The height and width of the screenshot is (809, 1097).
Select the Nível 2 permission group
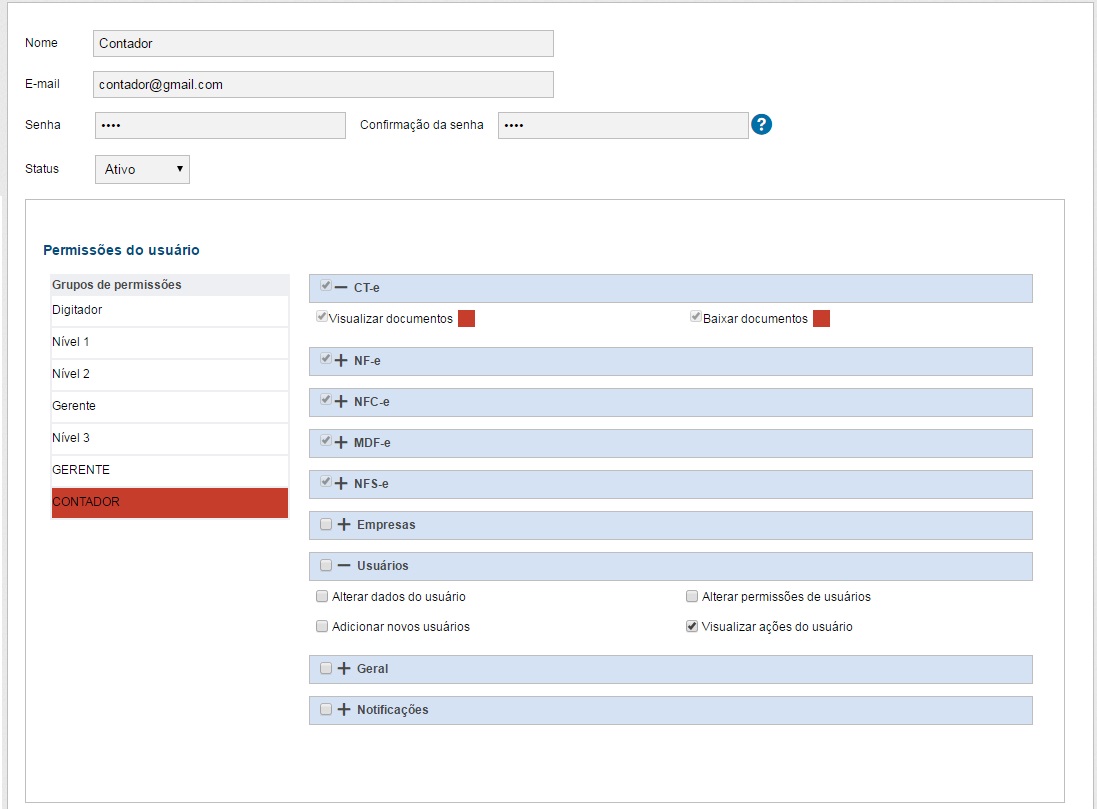(169, 374)
